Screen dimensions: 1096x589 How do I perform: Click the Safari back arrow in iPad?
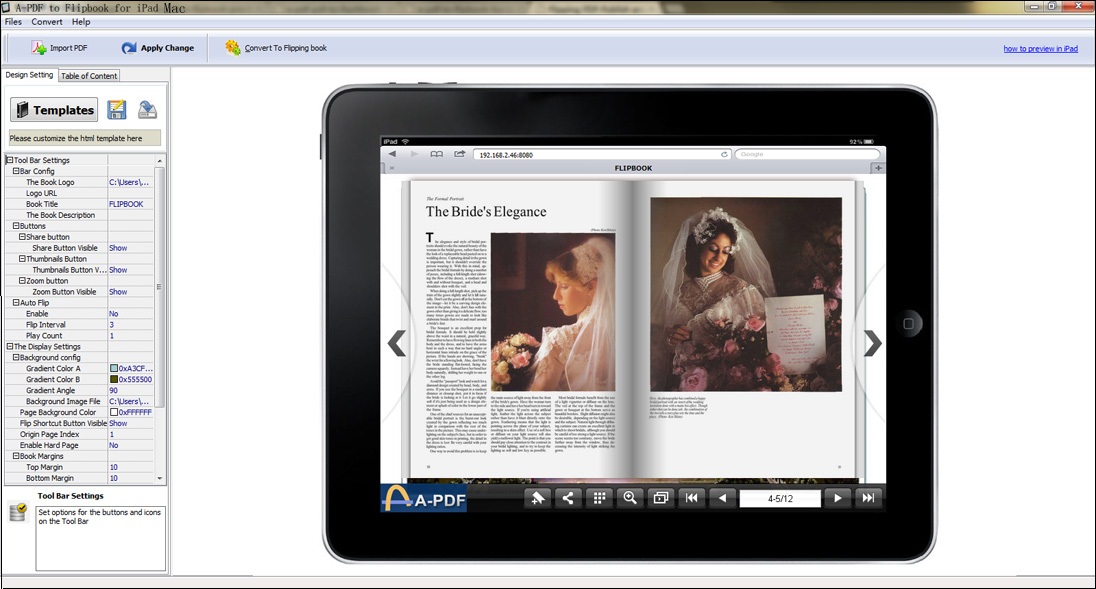[x=392, y=154]
